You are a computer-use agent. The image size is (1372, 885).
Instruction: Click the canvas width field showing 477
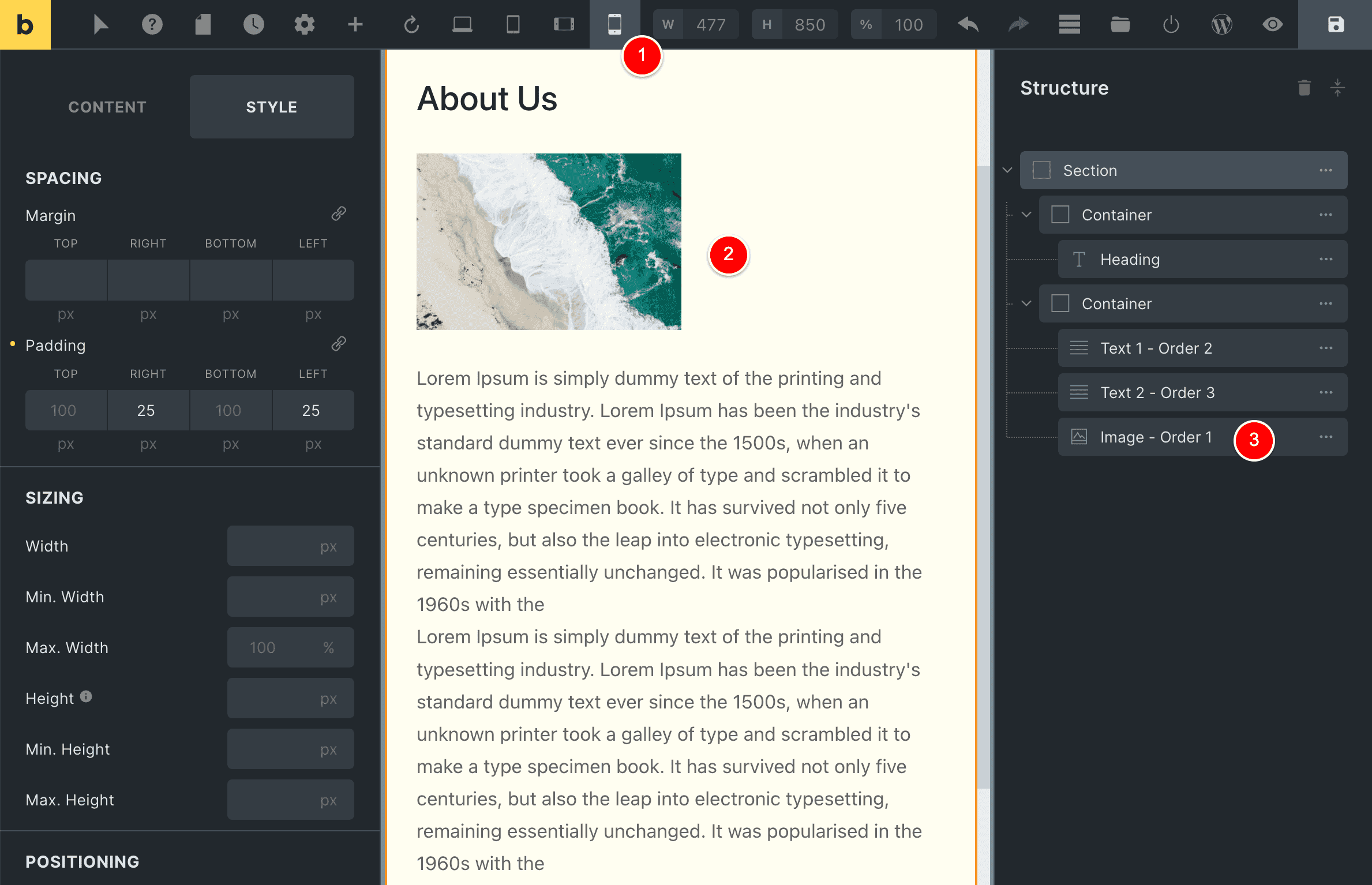tap(711, 24)
